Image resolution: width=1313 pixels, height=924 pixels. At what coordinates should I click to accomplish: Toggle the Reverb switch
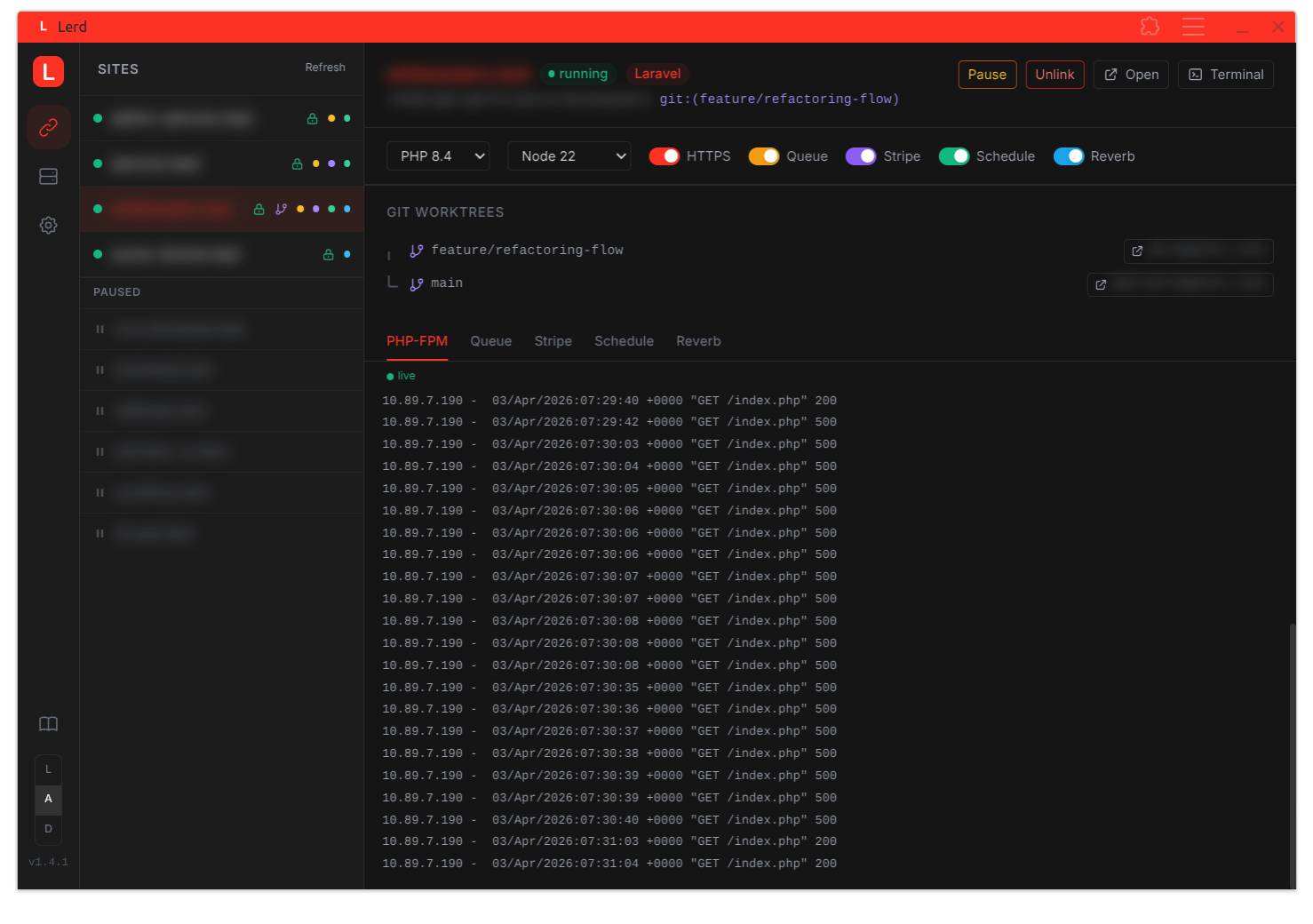click(1069, 156)
